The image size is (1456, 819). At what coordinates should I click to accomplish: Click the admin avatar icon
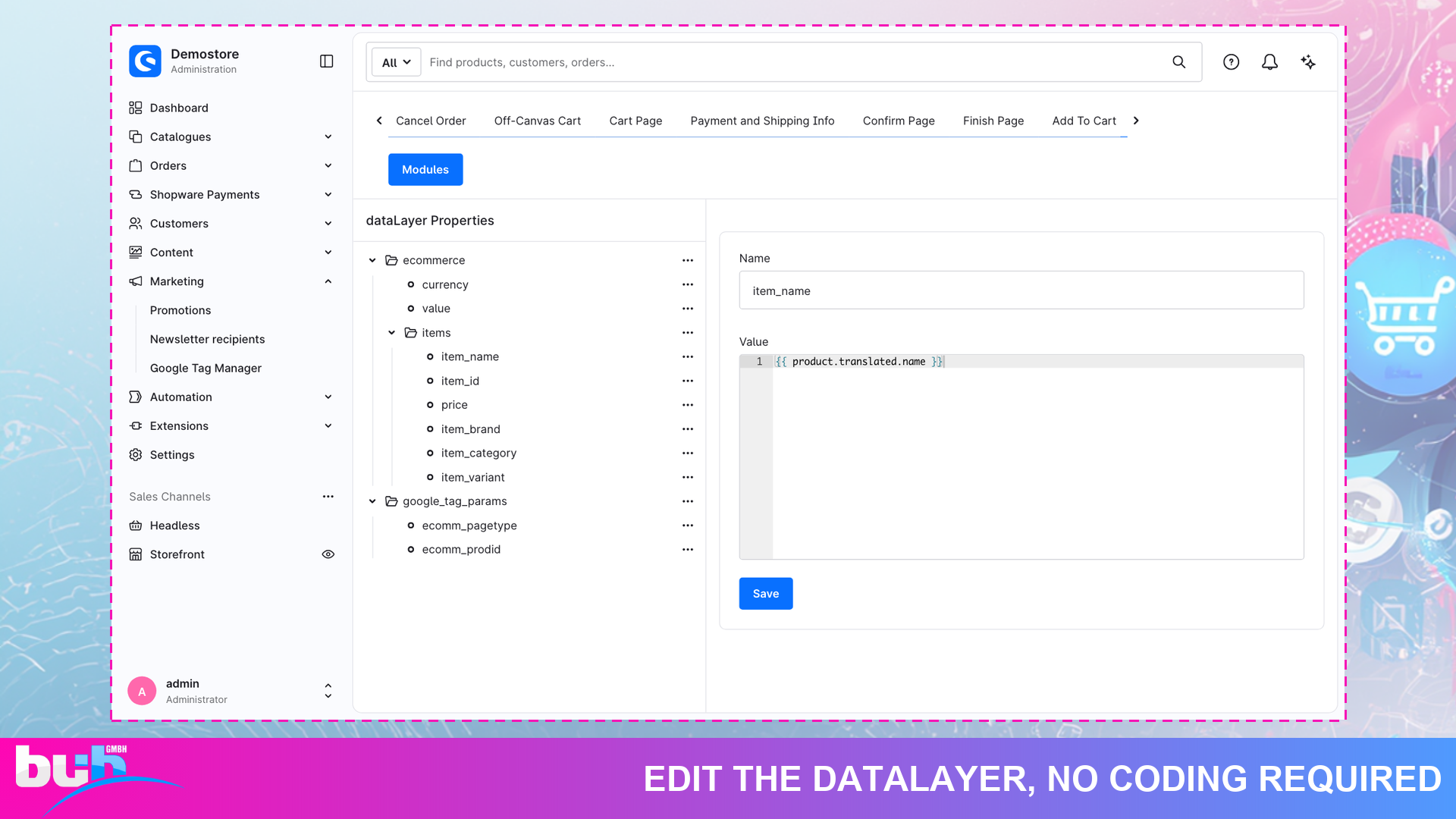(x=142, y=691)
